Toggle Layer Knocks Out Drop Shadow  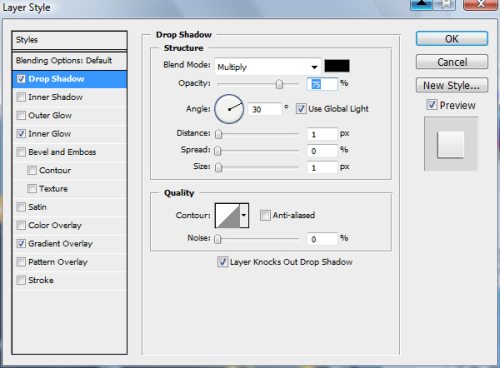(222, 262)
